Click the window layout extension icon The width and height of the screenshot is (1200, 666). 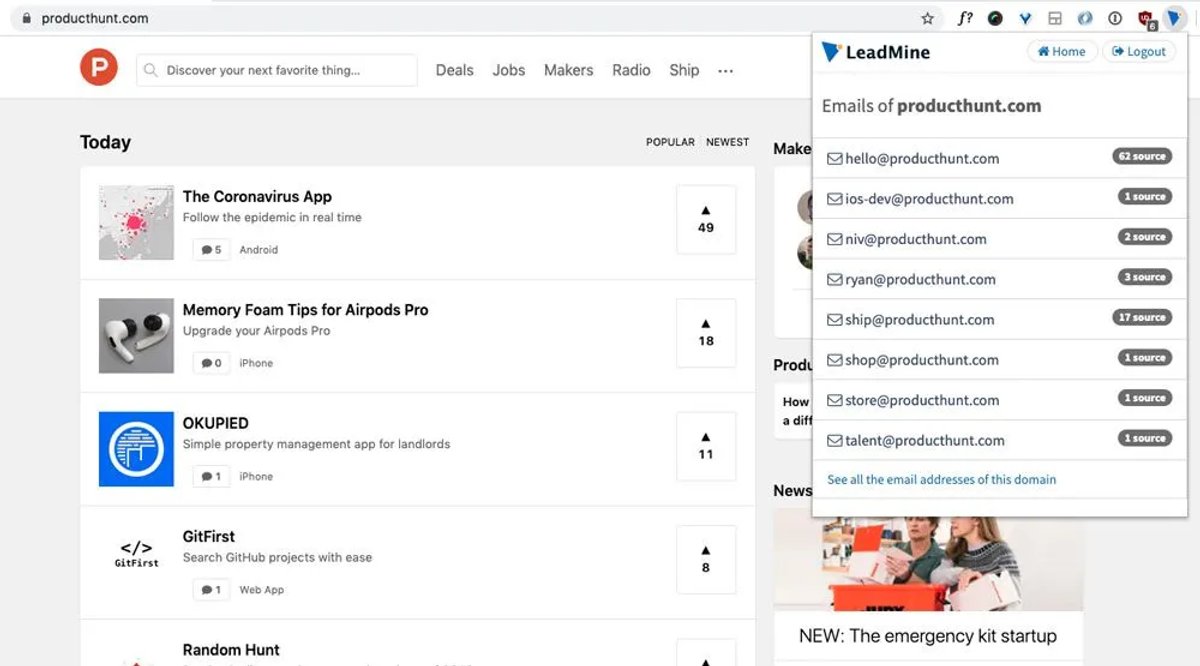pyautogui.click(x=1054, y=18)
